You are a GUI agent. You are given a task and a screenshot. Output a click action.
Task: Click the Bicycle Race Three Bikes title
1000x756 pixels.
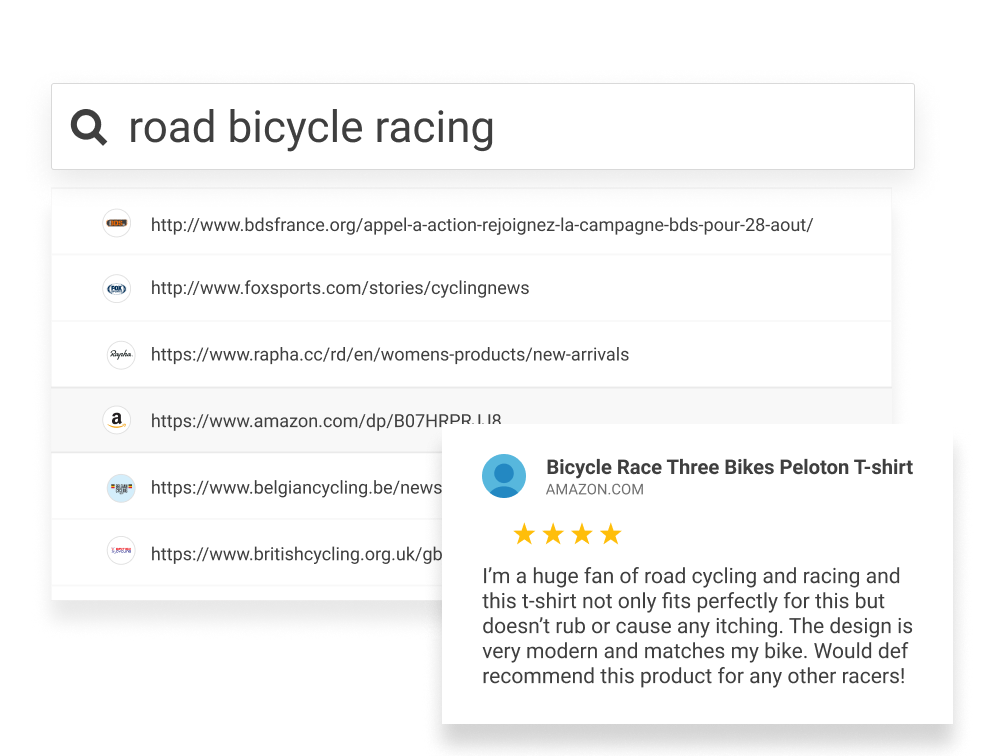pos(729,467)
